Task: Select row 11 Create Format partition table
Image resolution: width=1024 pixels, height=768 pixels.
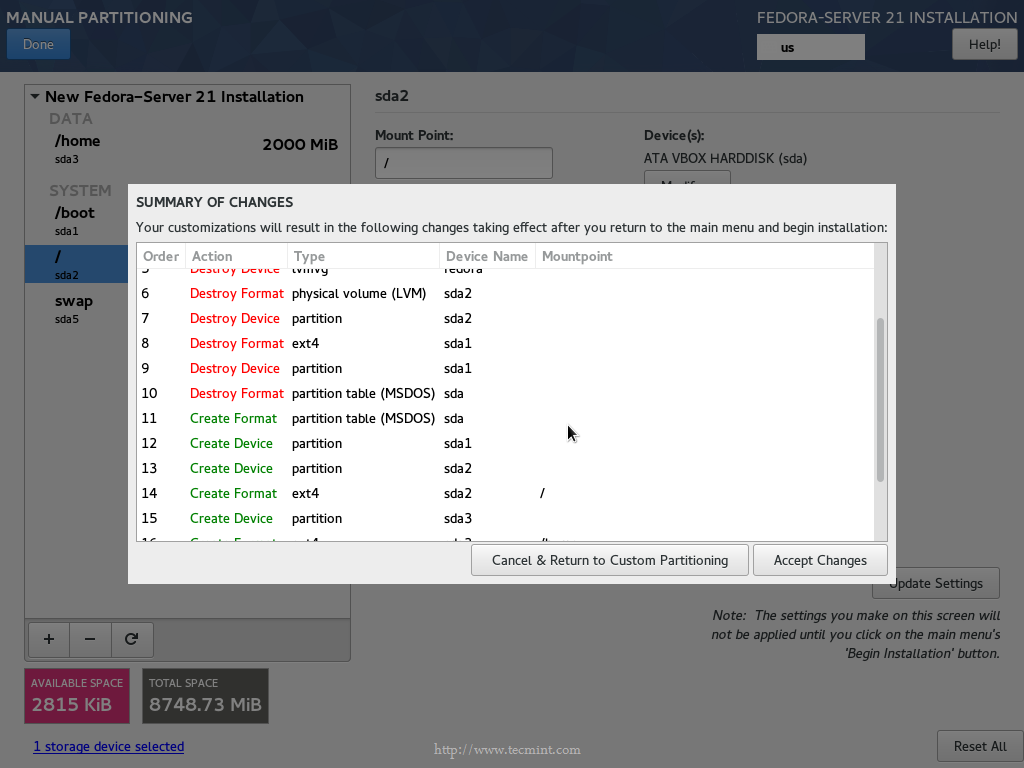Action: (x=505, y=418)
